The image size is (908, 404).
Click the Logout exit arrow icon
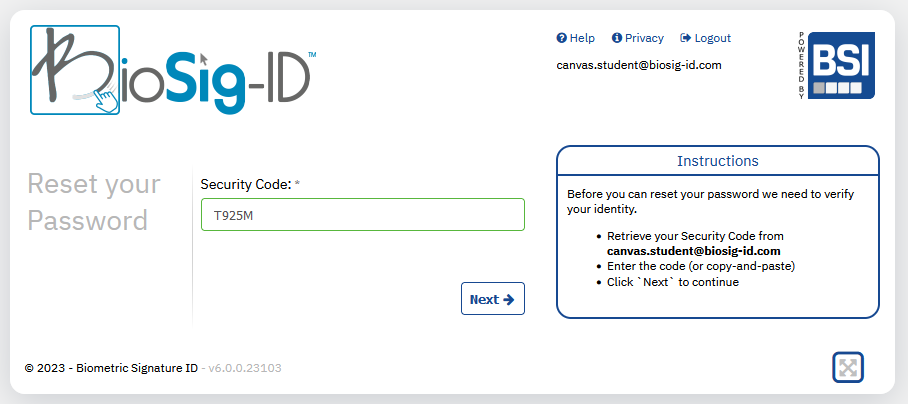click(686, 38)
